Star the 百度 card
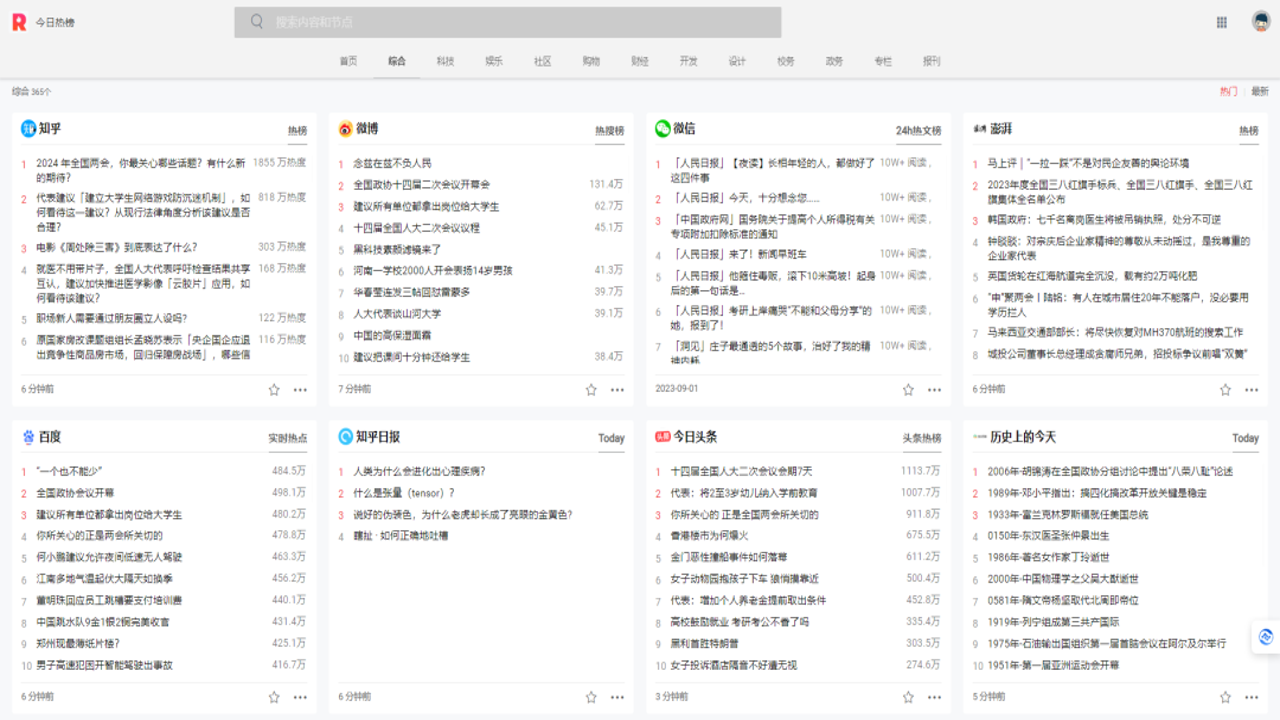 tap(274, 697)
